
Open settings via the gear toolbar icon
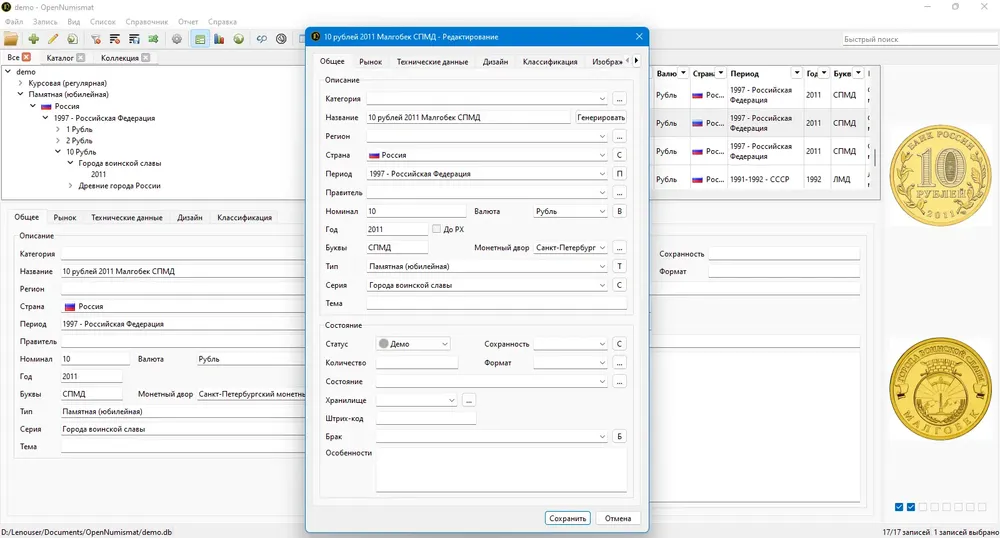pos(177,39)
